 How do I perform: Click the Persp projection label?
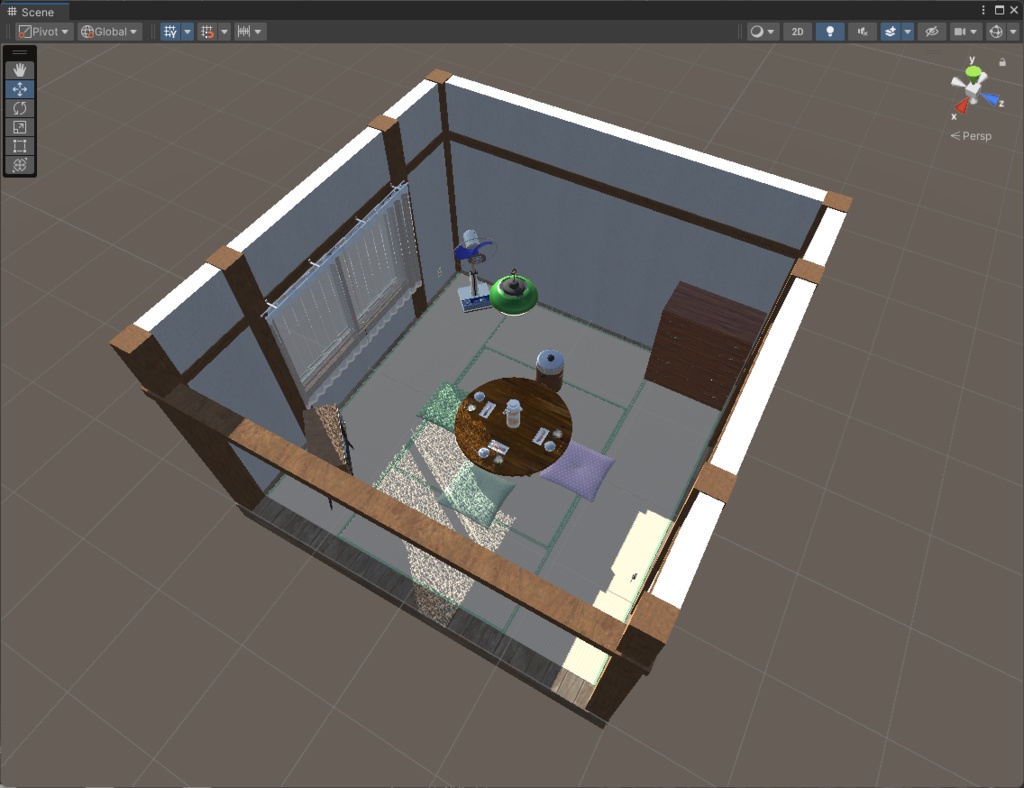pyautogui.click(x=971, y=136)
